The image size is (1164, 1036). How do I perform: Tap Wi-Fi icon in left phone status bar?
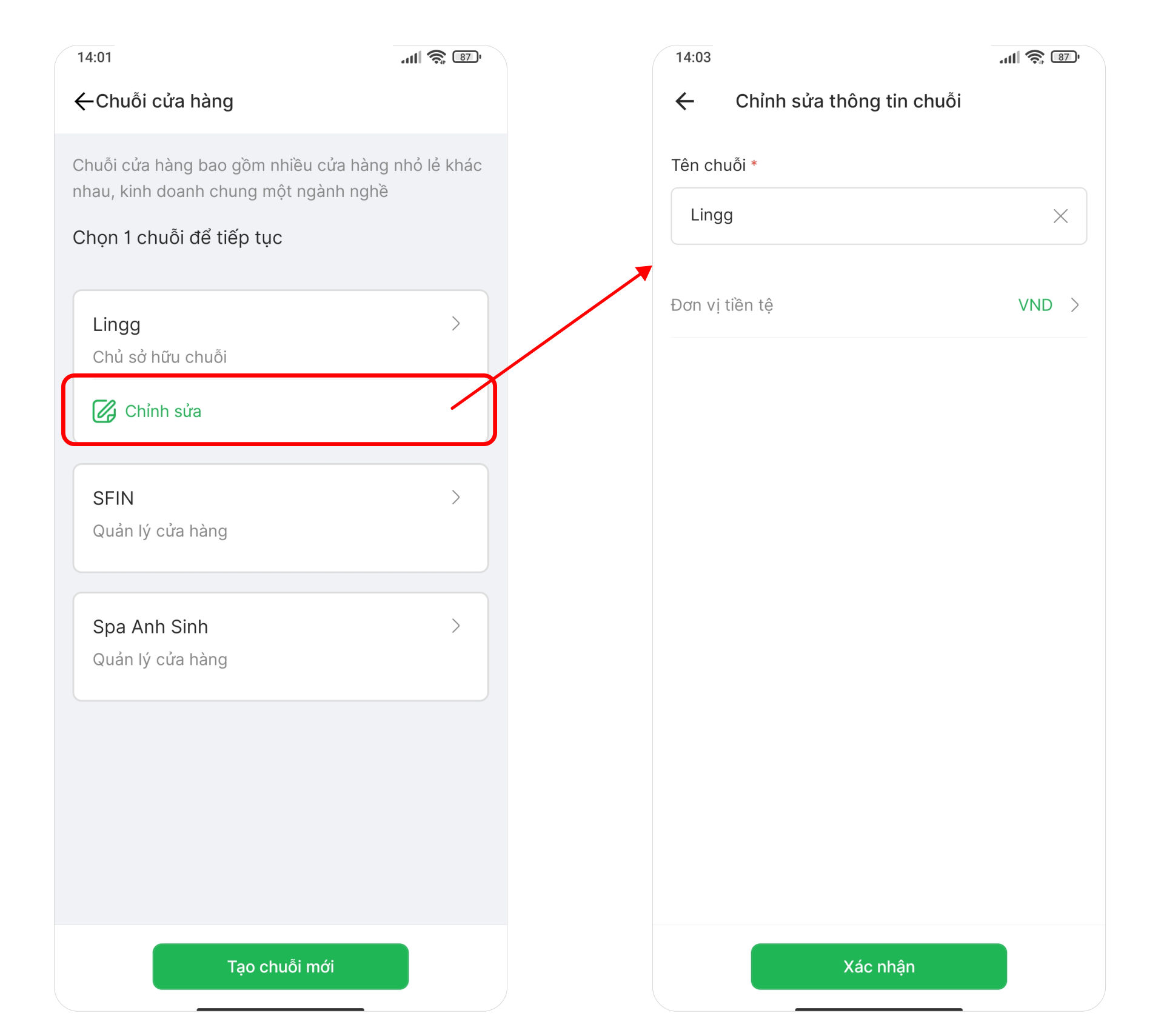click(436, 57)
